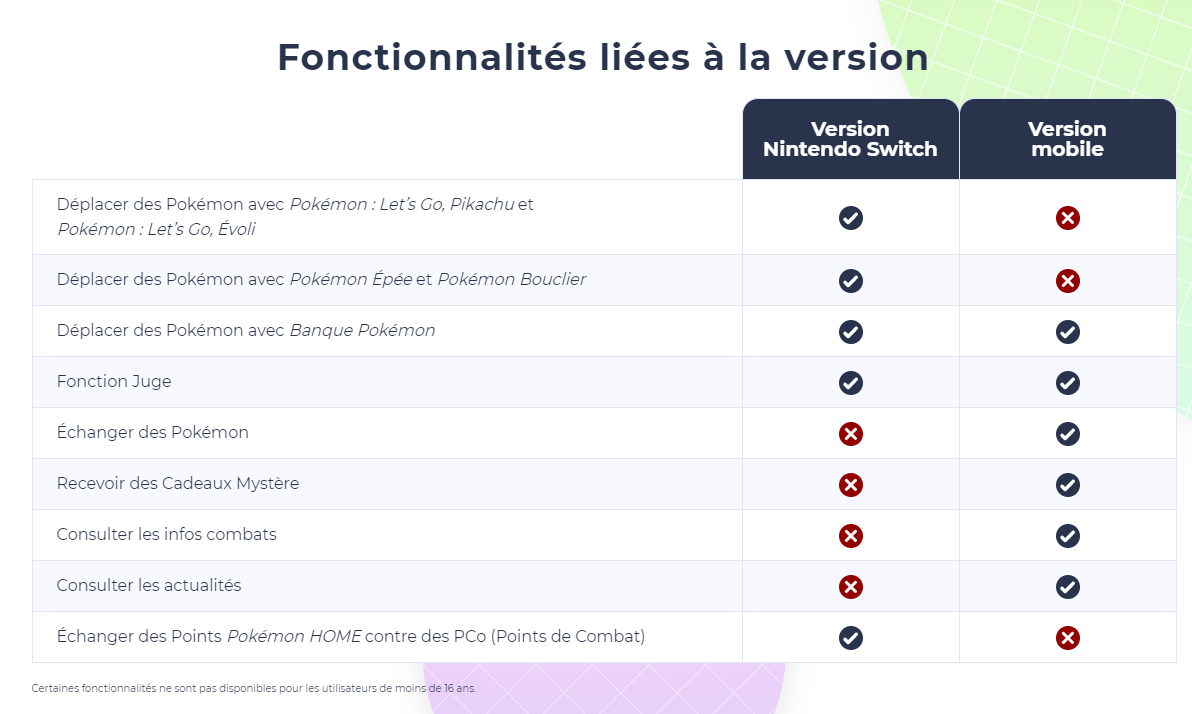1192x714 pixels.
Task: Click the Switch checkmark for Épée et Bouclier row
Action: (851, 281)
